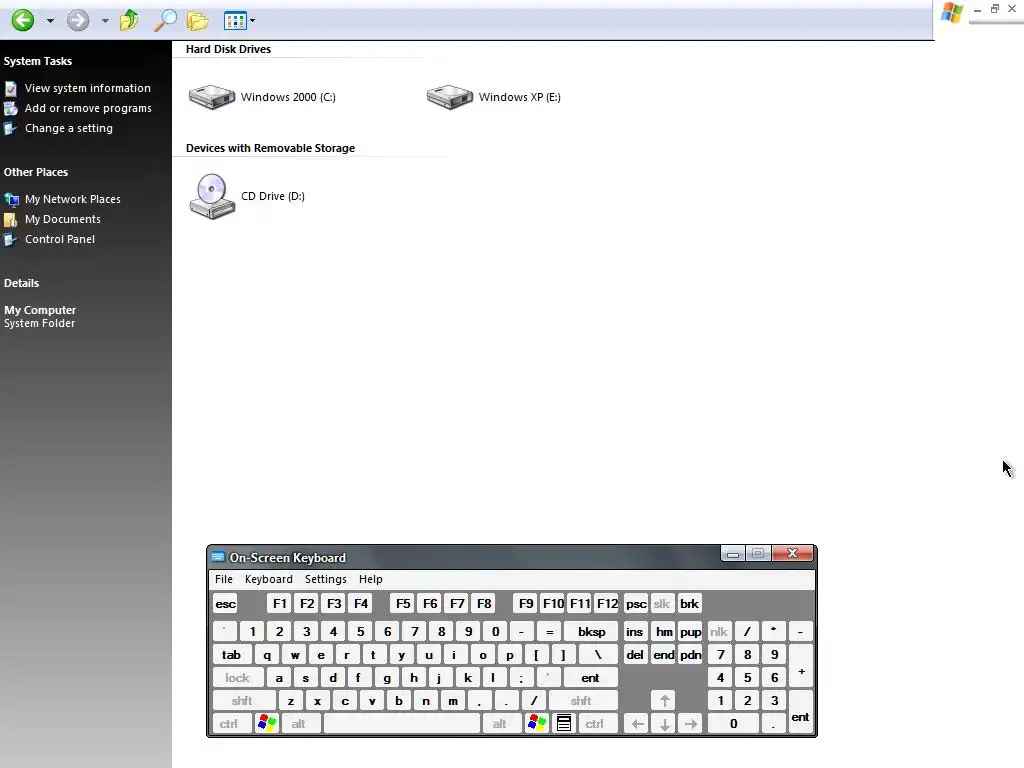
Task: Go back with the green Back arrow
Action: tap(23, 20)
